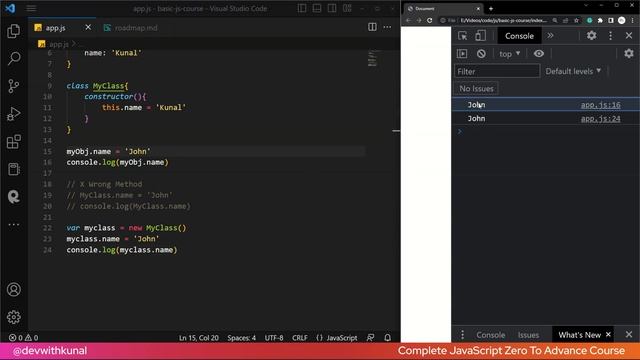Click the Chrome forward button

(419, 20)
